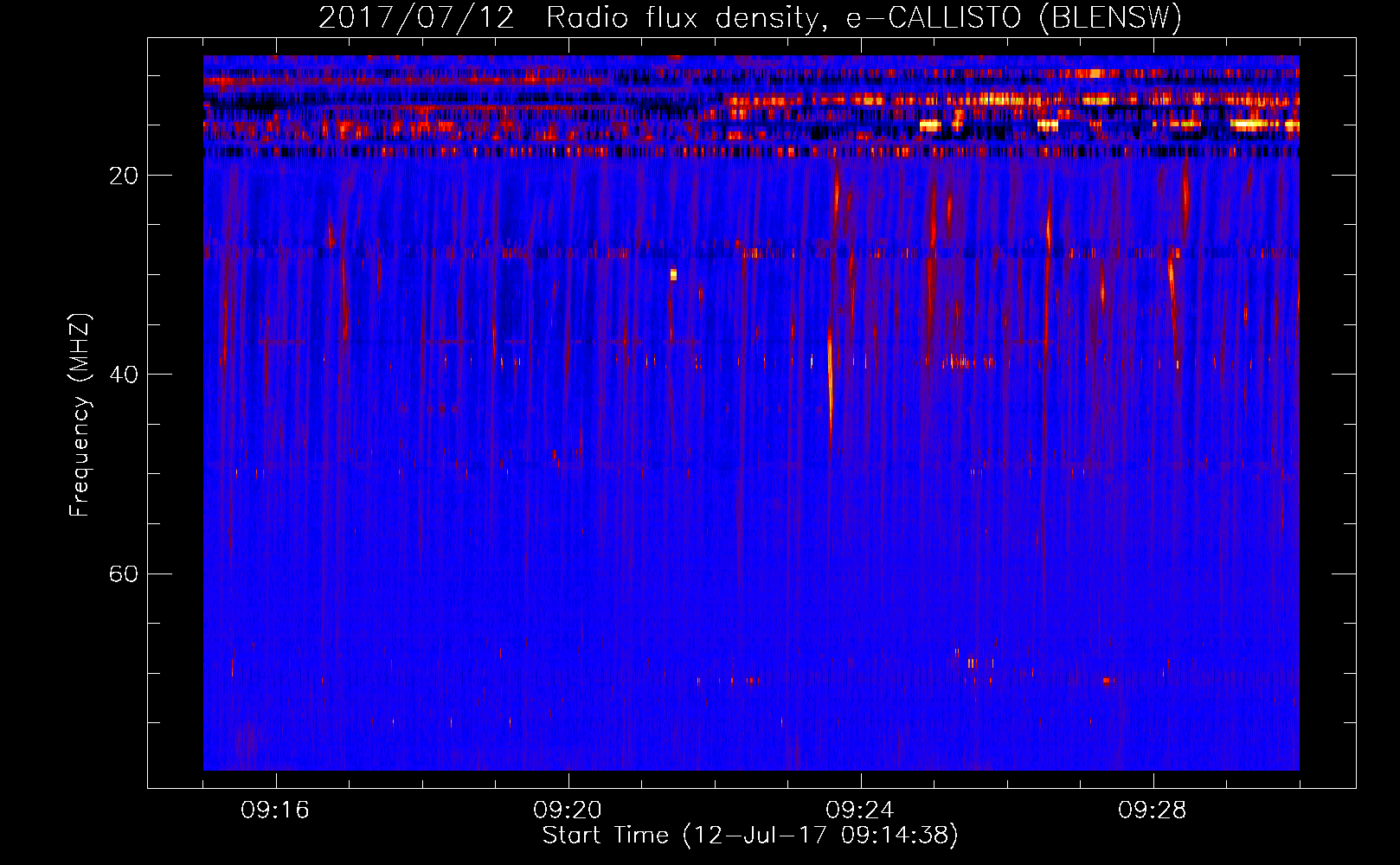
Task: Click the 09:20 time tick label
Action: [x=568, y=810]
